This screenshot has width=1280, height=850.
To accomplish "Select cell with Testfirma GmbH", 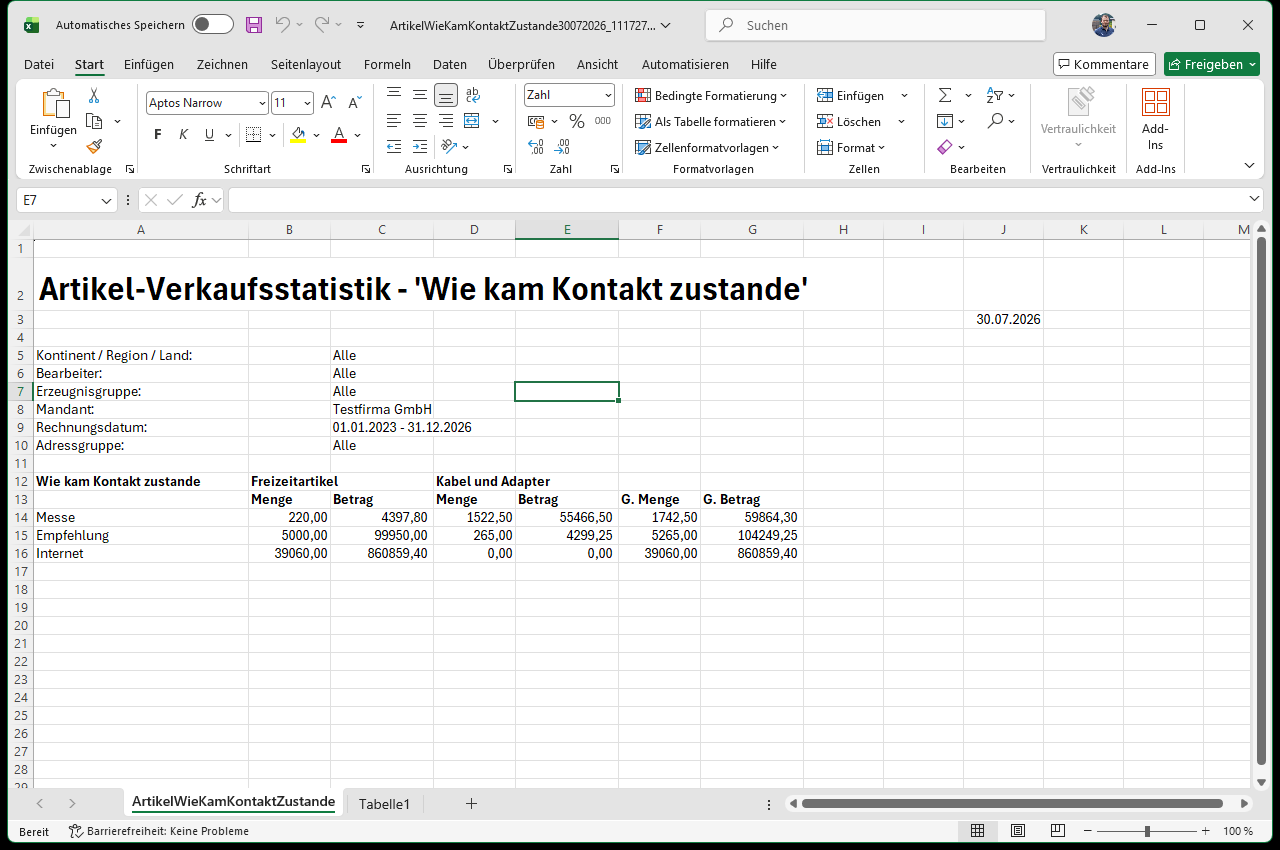I will pos(382,409).
